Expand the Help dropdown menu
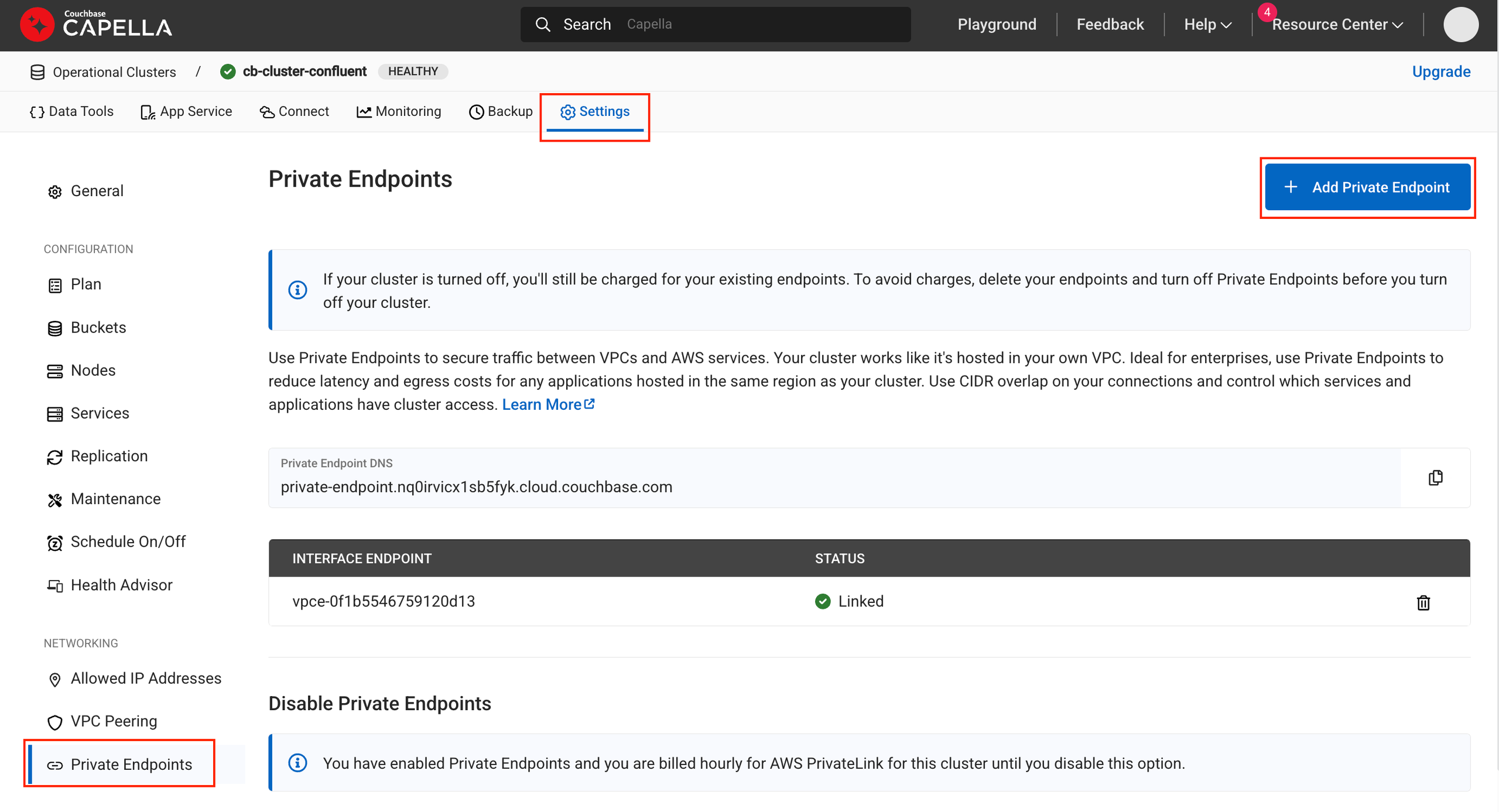1499x812 pixels. 1207,25
